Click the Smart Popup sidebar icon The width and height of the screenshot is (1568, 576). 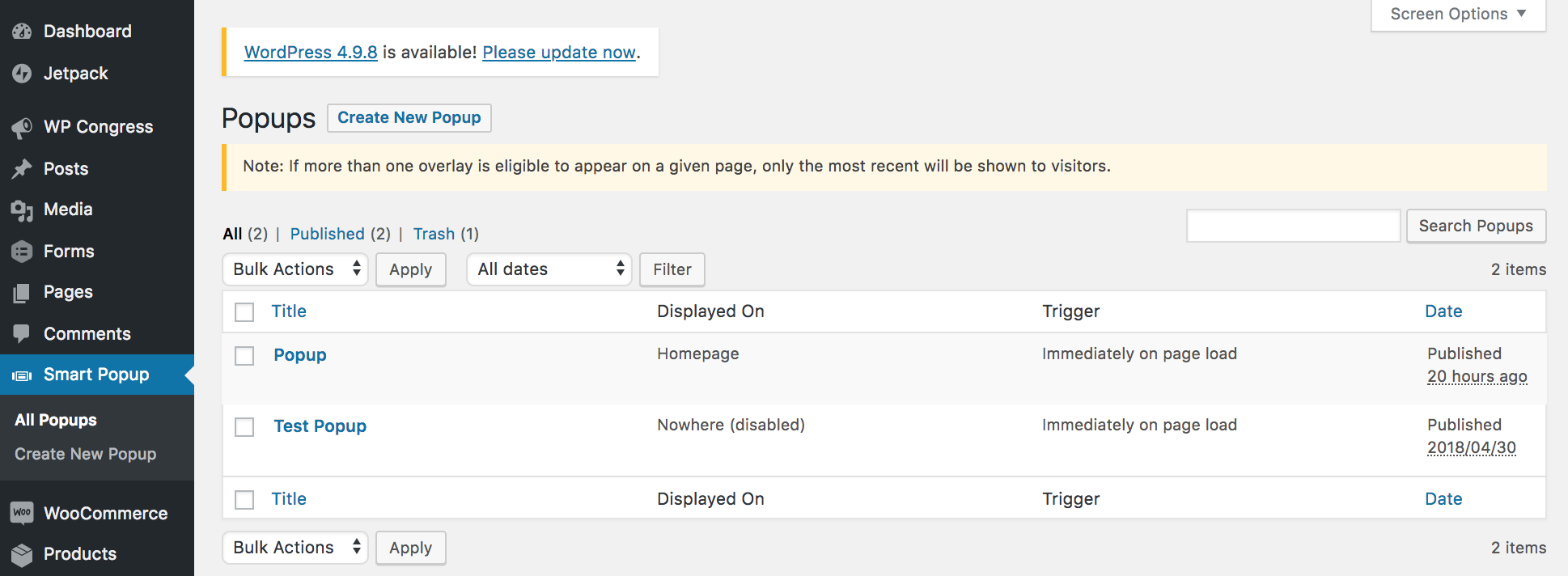22,375
